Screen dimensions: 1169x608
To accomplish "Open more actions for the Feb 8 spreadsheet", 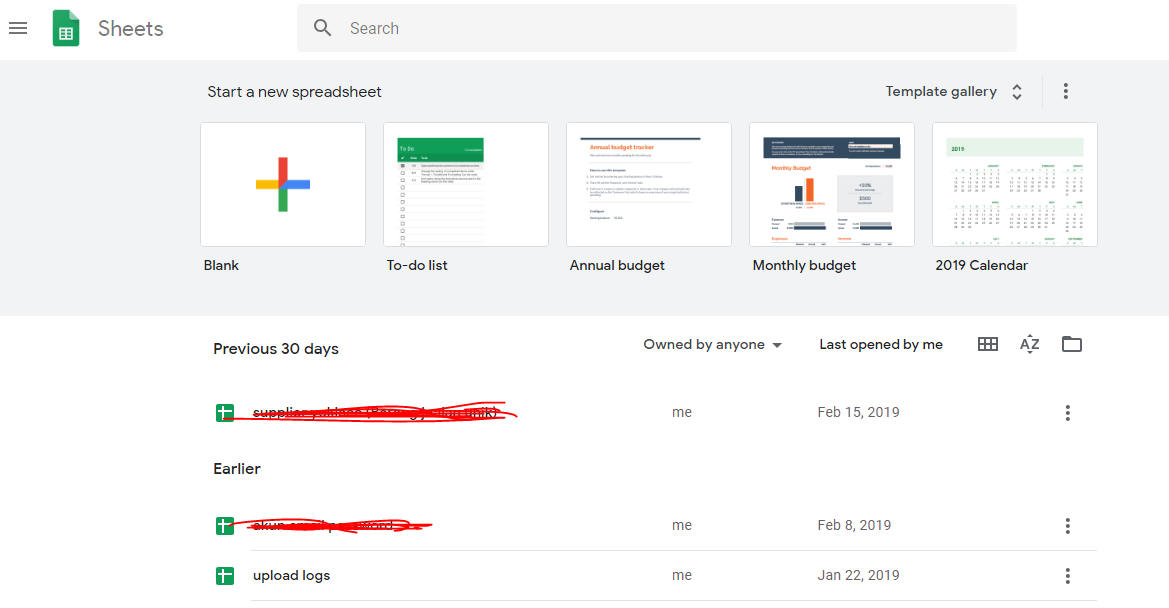I will 1067,525.
